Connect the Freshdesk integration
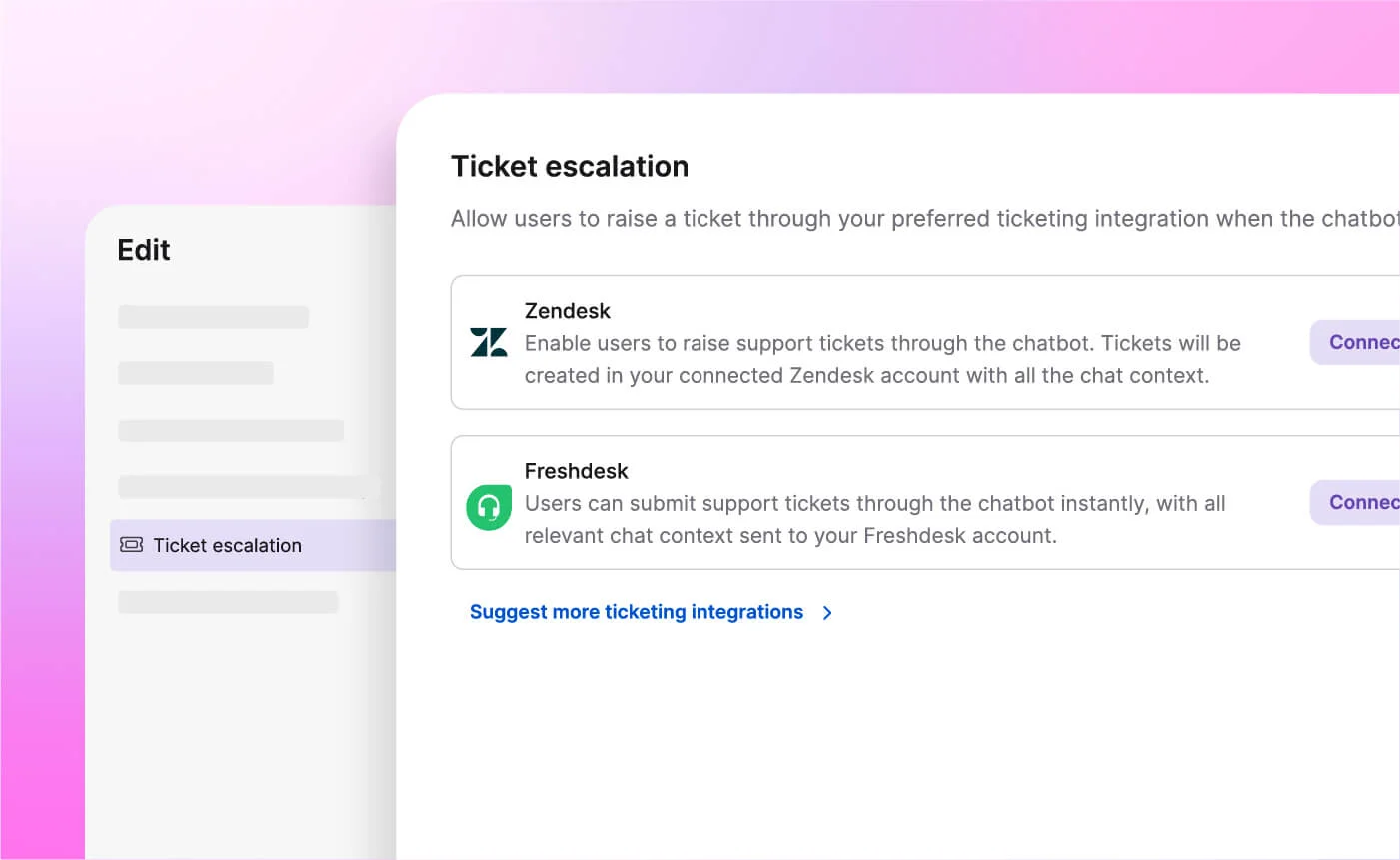 [x=1370, y=502]
